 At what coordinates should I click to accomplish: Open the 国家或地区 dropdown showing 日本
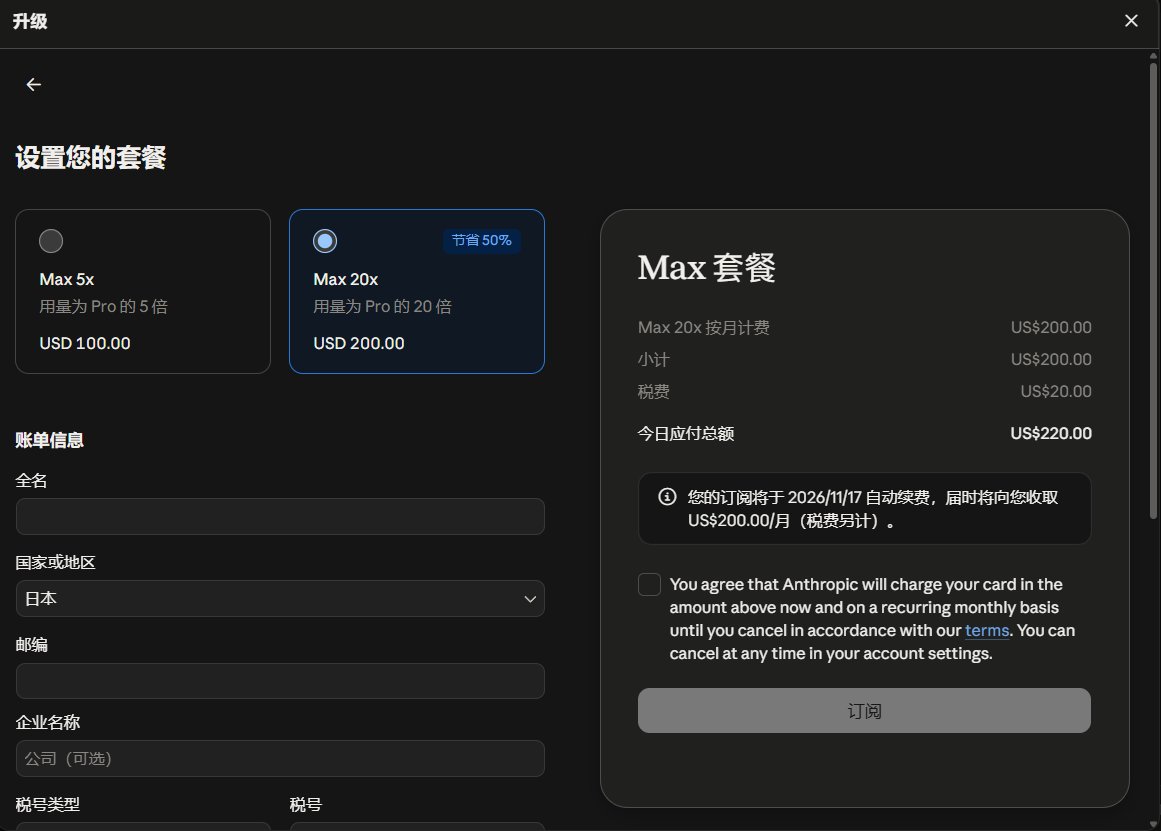(x=280, y=598)
